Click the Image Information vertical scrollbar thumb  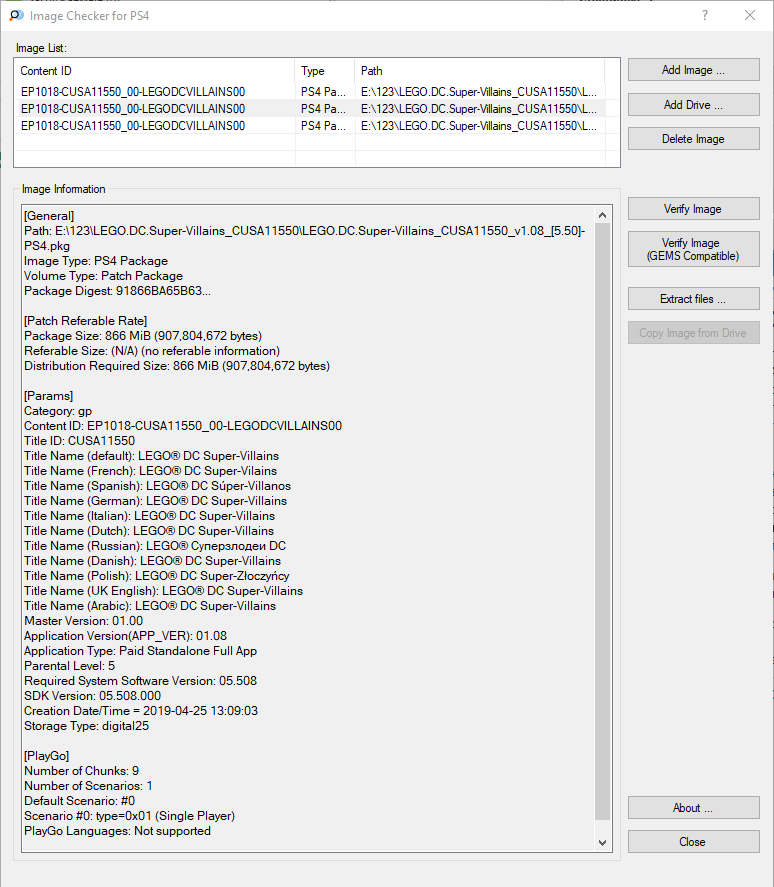coord(603,521)
